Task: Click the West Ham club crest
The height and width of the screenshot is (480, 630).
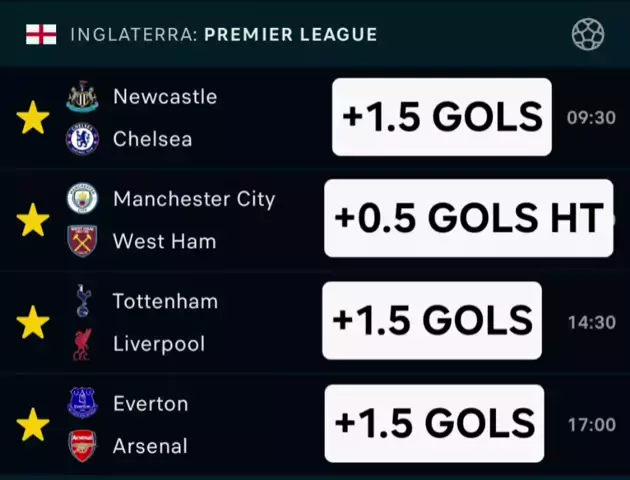Action: (82, 241)
